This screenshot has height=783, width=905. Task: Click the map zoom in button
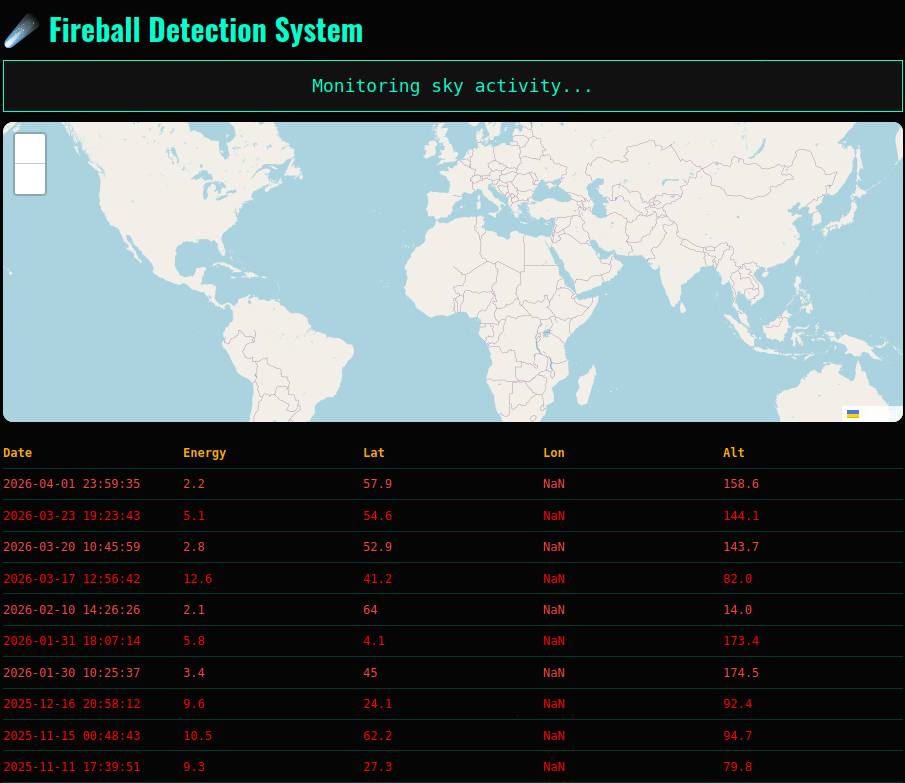pos(30,148)
